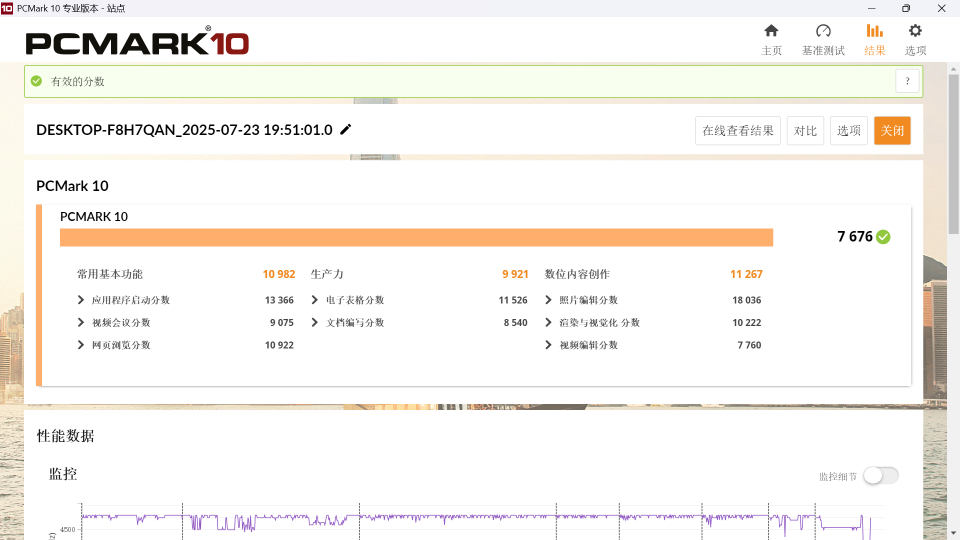The image size is (960, 540).
Task: Click the green check beside 有效的分数
Action: pos(37,81)
